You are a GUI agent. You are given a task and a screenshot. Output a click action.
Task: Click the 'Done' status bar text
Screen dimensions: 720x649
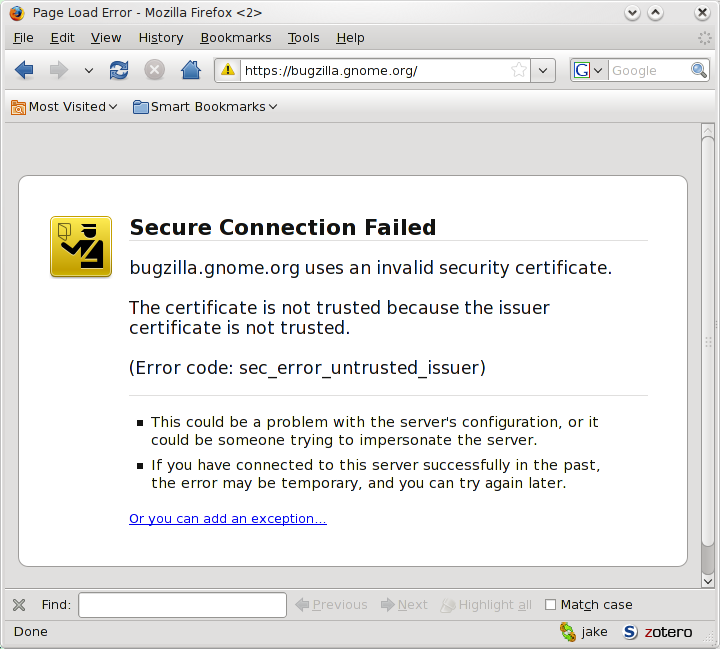30,632
